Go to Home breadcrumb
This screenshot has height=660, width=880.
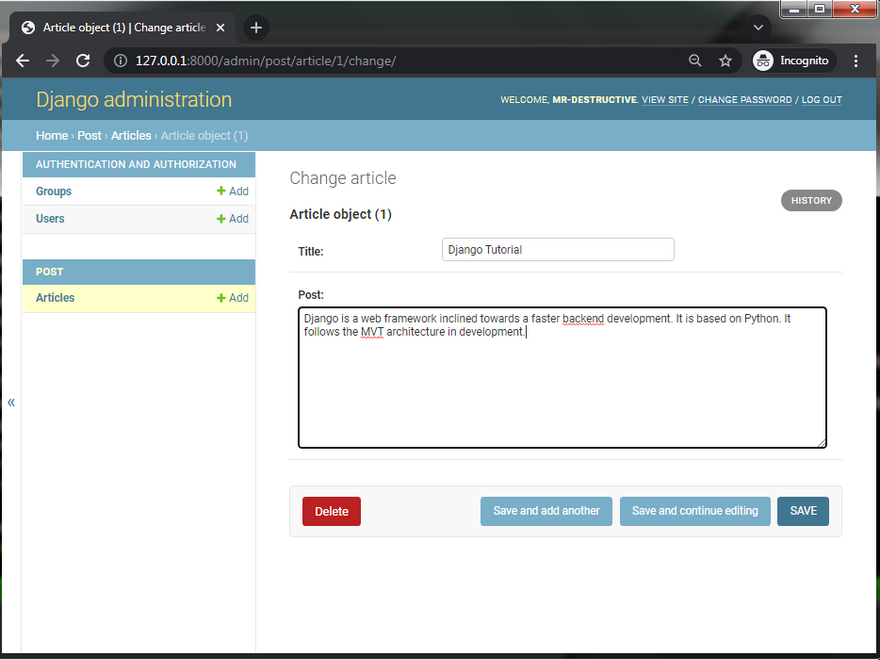[x=52, y=136]
